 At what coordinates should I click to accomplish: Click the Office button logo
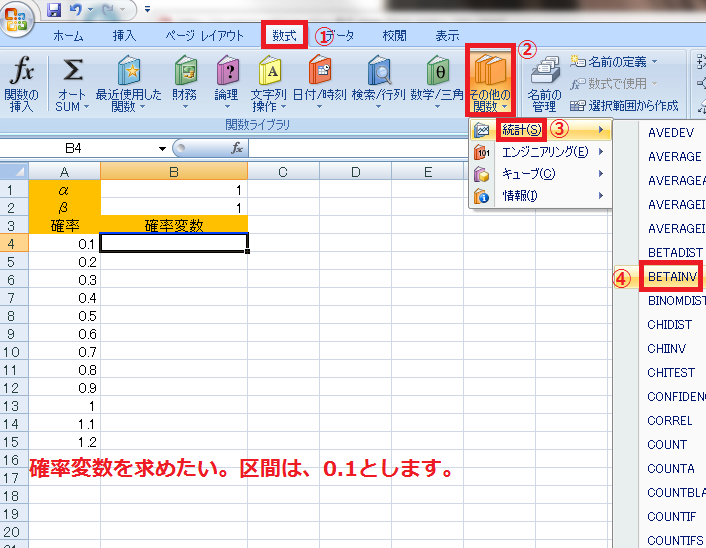pos(17,20)
